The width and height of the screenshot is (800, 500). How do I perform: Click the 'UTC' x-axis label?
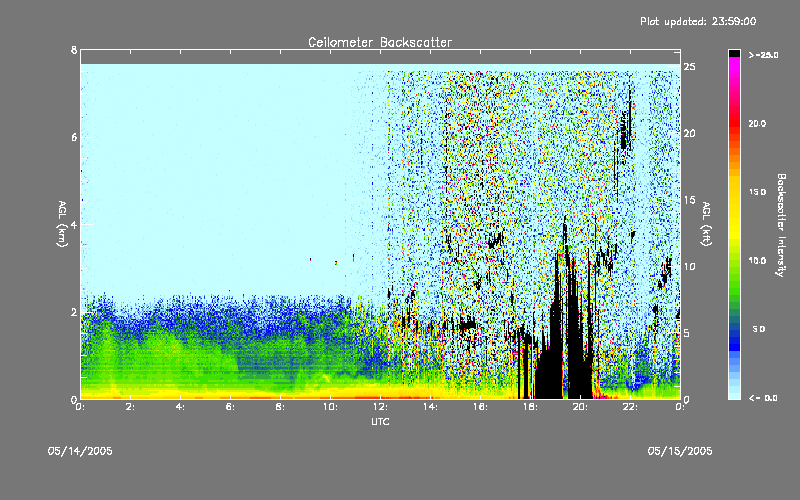[380, 421]
